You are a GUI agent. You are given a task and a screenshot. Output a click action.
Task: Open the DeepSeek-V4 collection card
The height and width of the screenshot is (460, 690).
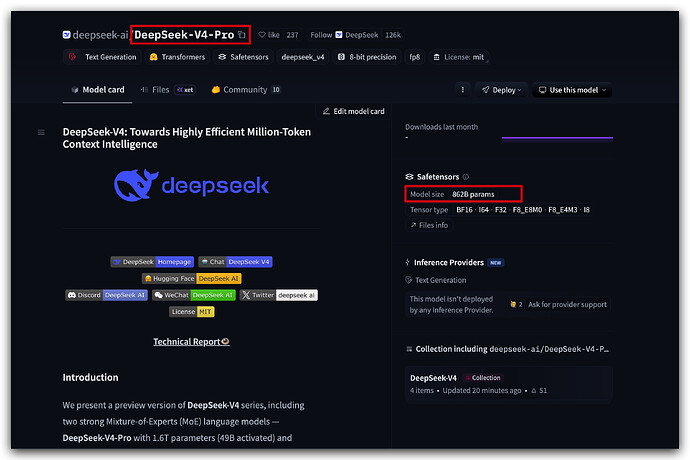tap(508, 384)
